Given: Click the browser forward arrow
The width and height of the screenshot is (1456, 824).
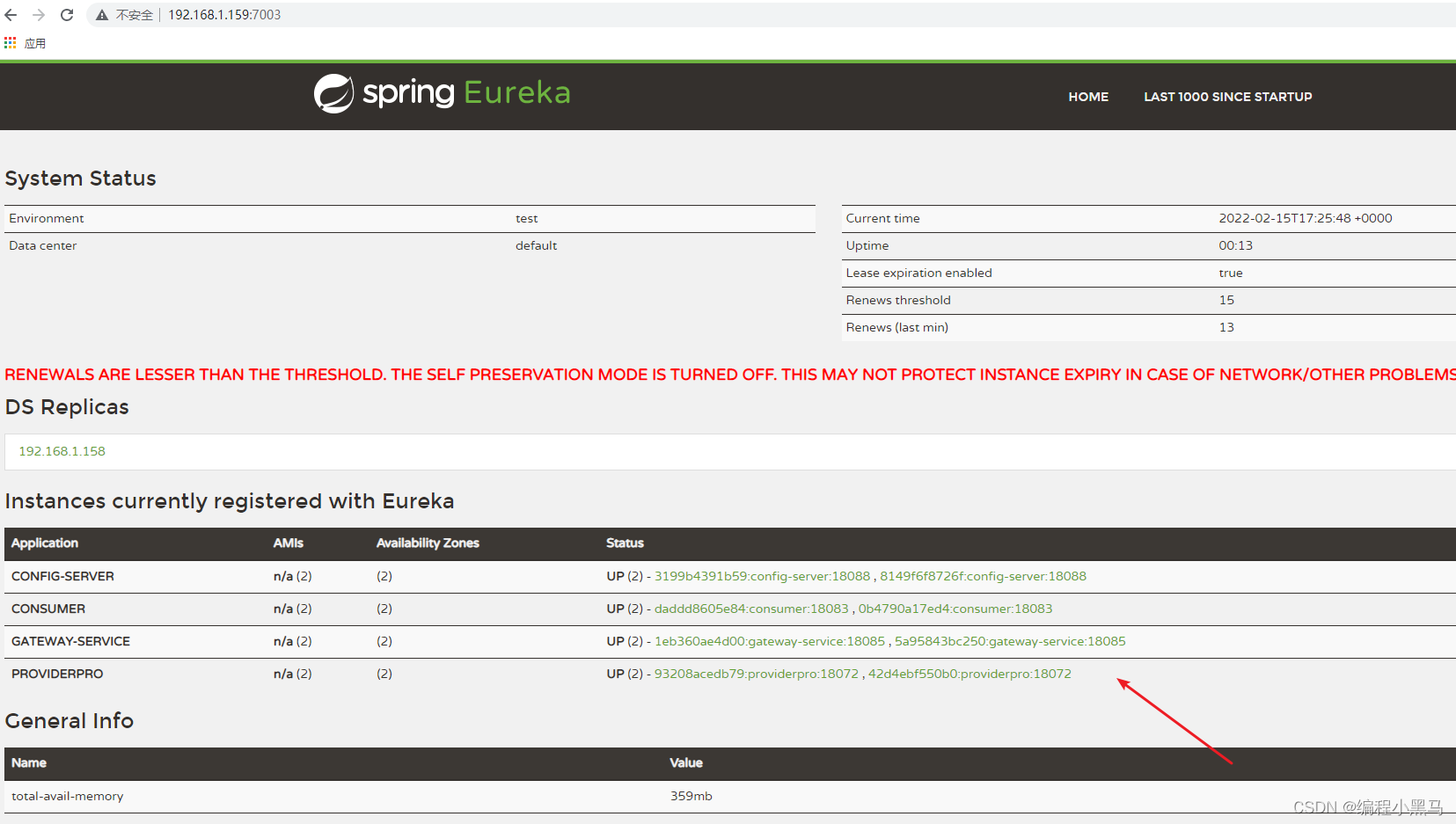Looking at the screenshot, I should point(39,15).
